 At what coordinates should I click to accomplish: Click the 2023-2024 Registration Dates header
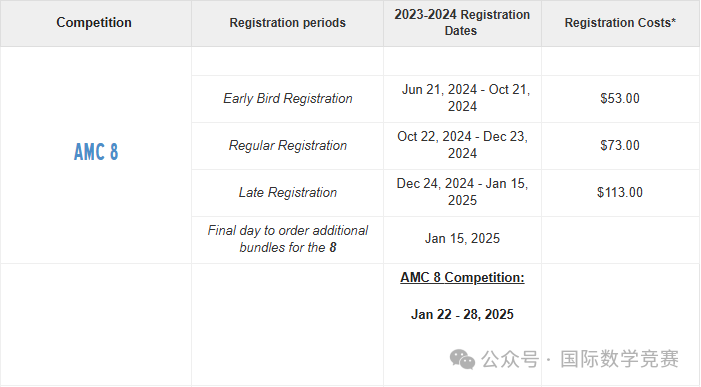462,23
